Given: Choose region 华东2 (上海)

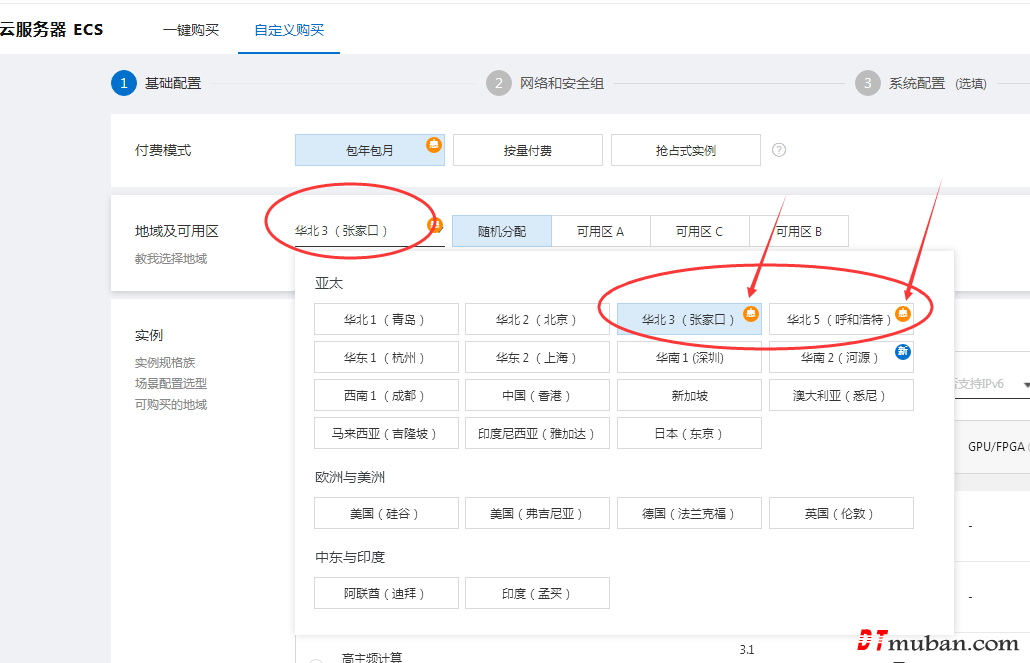Looking at the screenshot, I should [537, 357].
